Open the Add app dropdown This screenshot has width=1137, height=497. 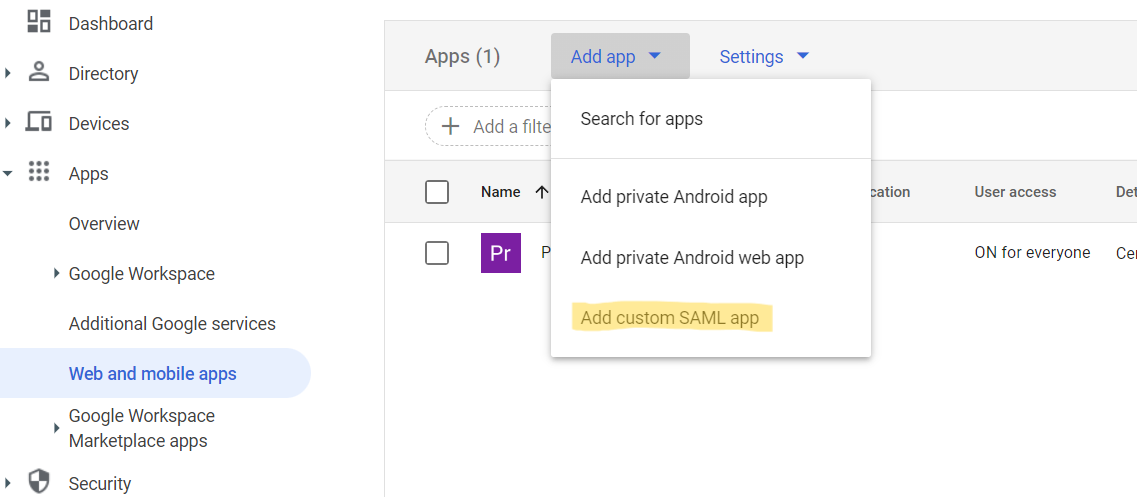(620, 56)
